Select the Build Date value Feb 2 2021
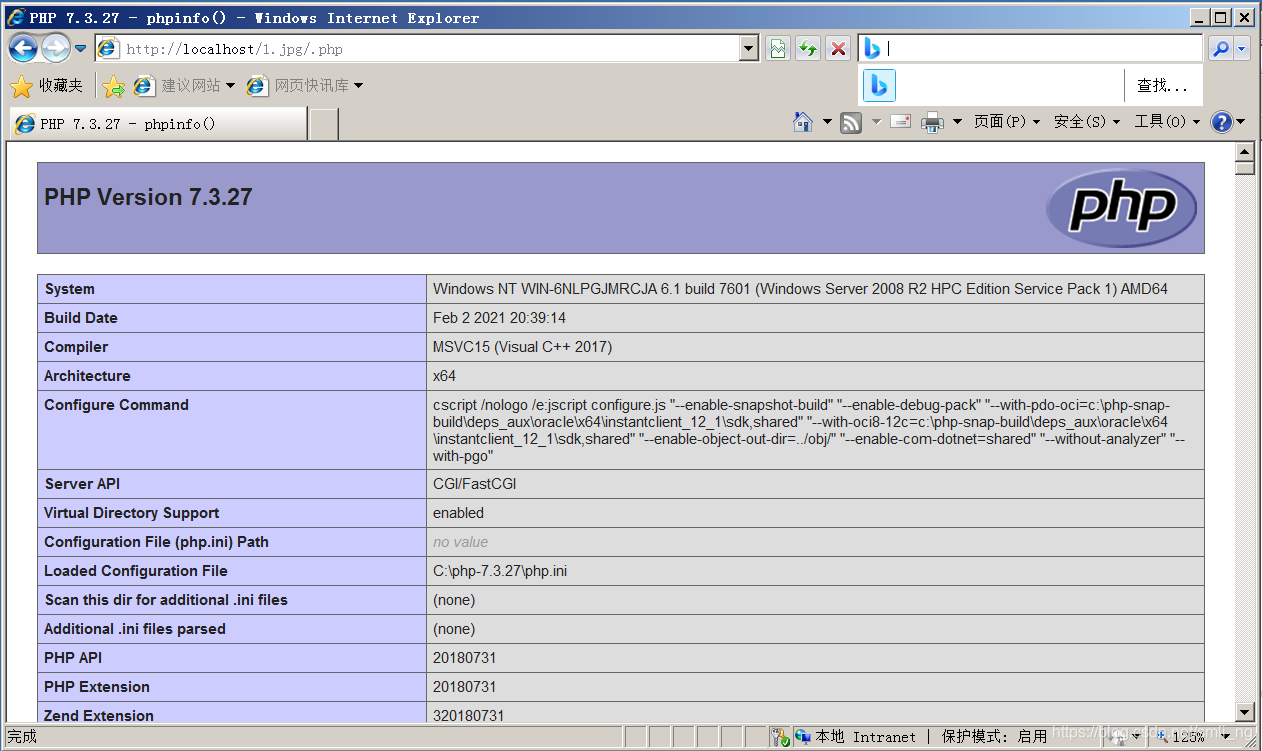Viewport: 1262px width, 751px height. 499,318
